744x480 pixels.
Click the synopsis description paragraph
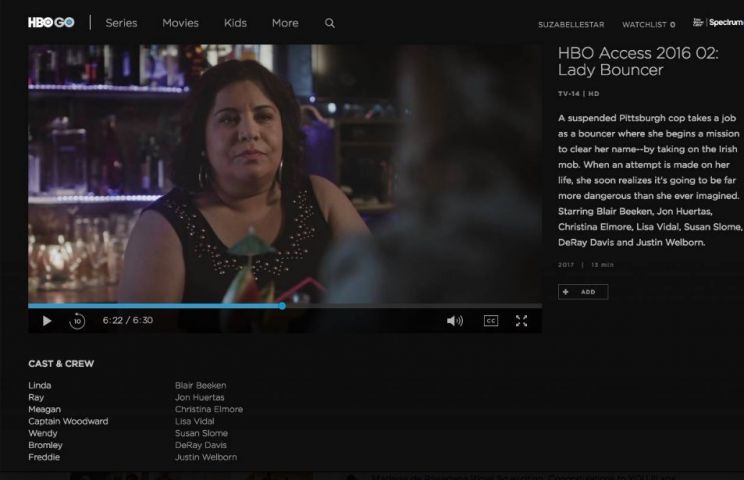coord(650,180)
